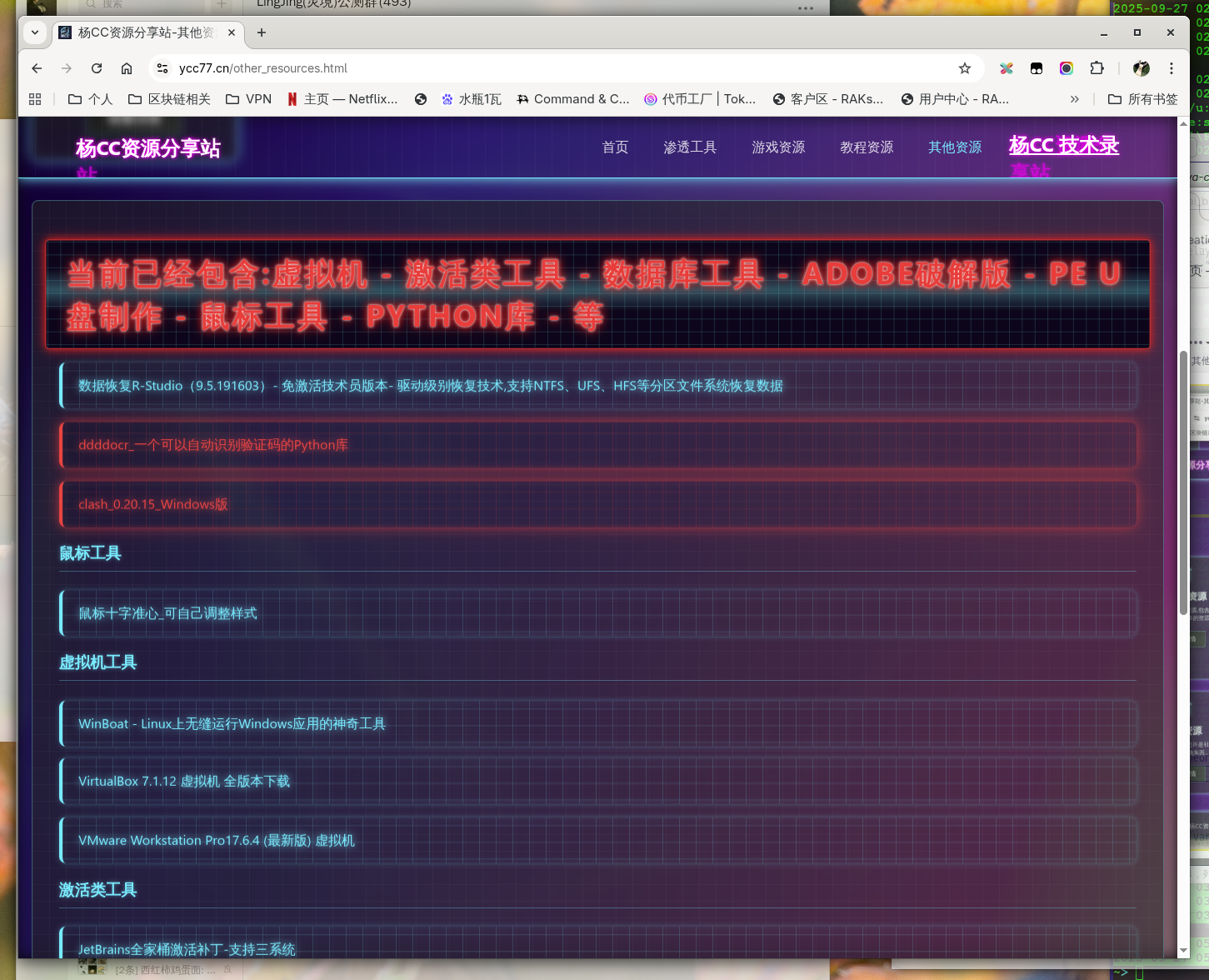
Task: Click the 激活类工具 section heading
Action: pos(97,890)
